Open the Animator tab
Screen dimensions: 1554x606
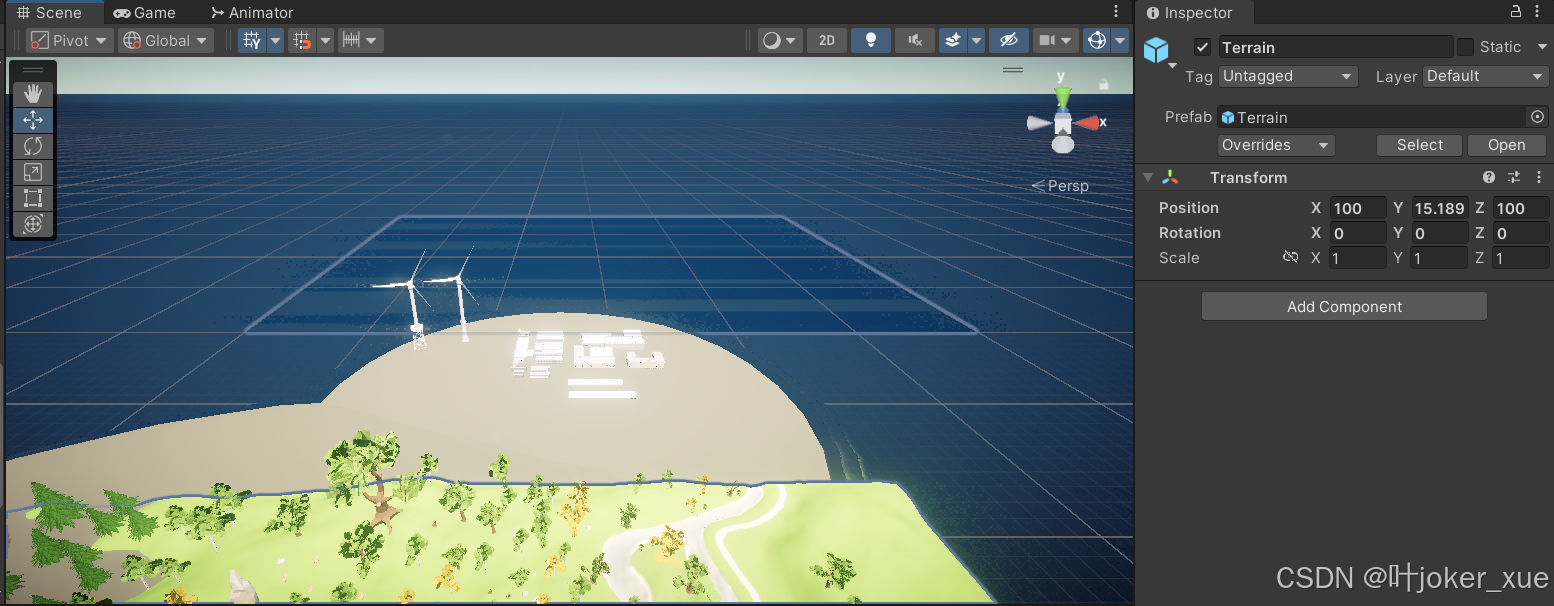[251, 12]
